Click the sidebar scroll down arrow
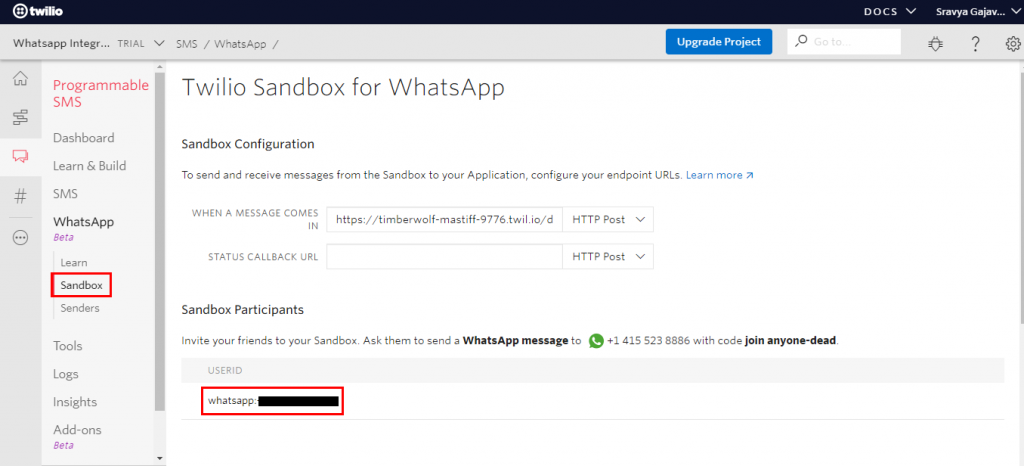Image resolution: width=1024 pixels, height=466 pixels. pyautogui.click(x=160, y=459)
